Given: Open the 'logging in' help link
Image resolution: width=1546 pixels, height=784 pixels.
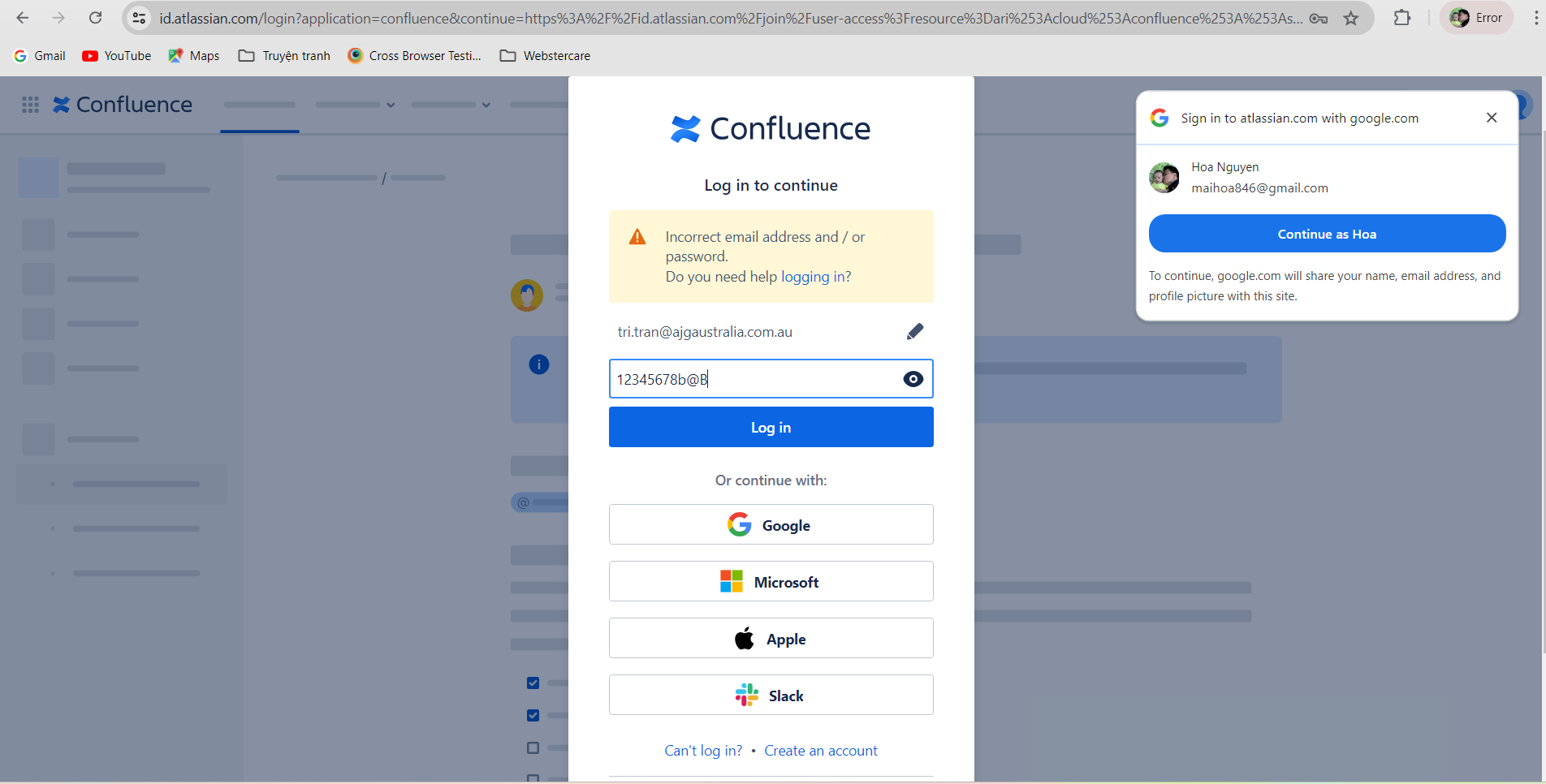Looking at the screenshot, I should pos(813,277).
